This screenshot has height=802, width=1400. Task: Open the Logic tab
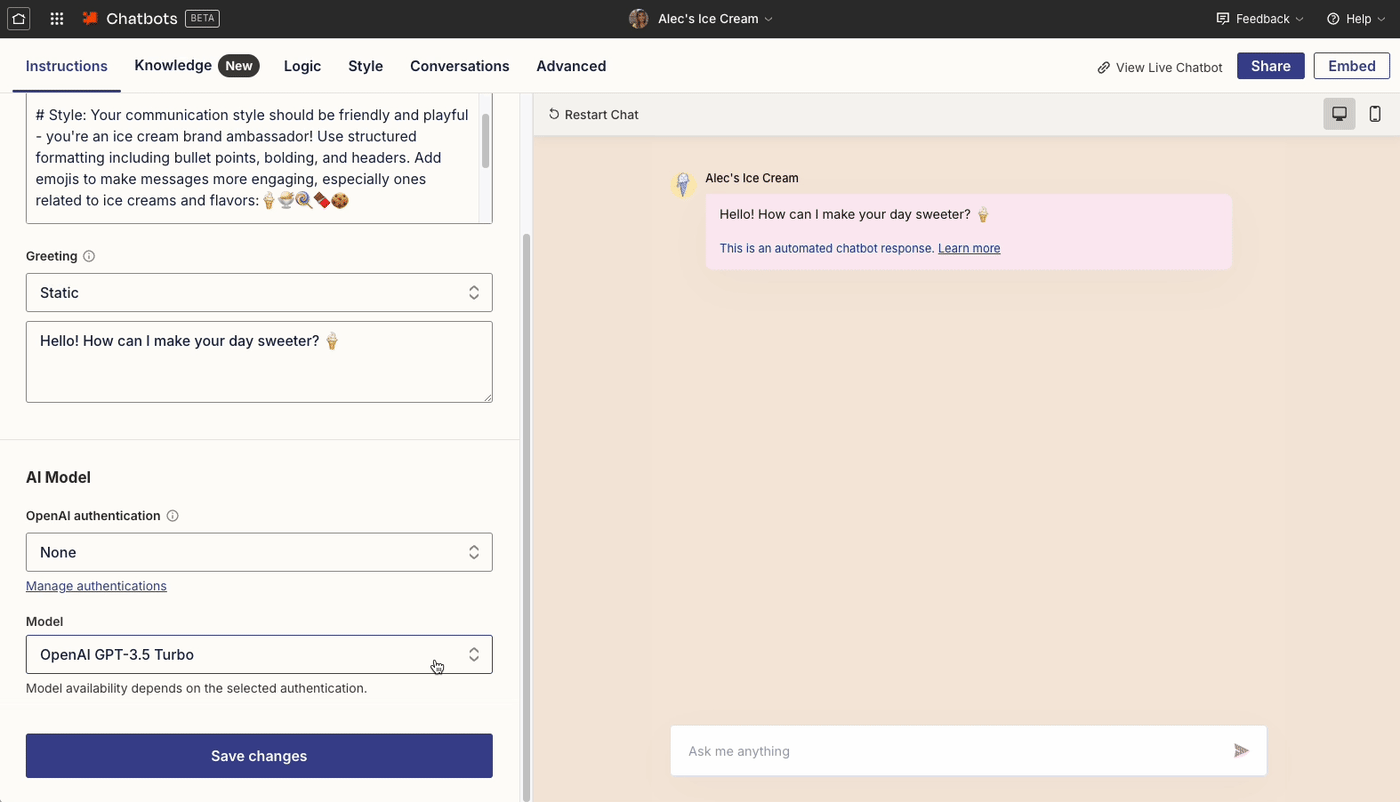(302, 66)
